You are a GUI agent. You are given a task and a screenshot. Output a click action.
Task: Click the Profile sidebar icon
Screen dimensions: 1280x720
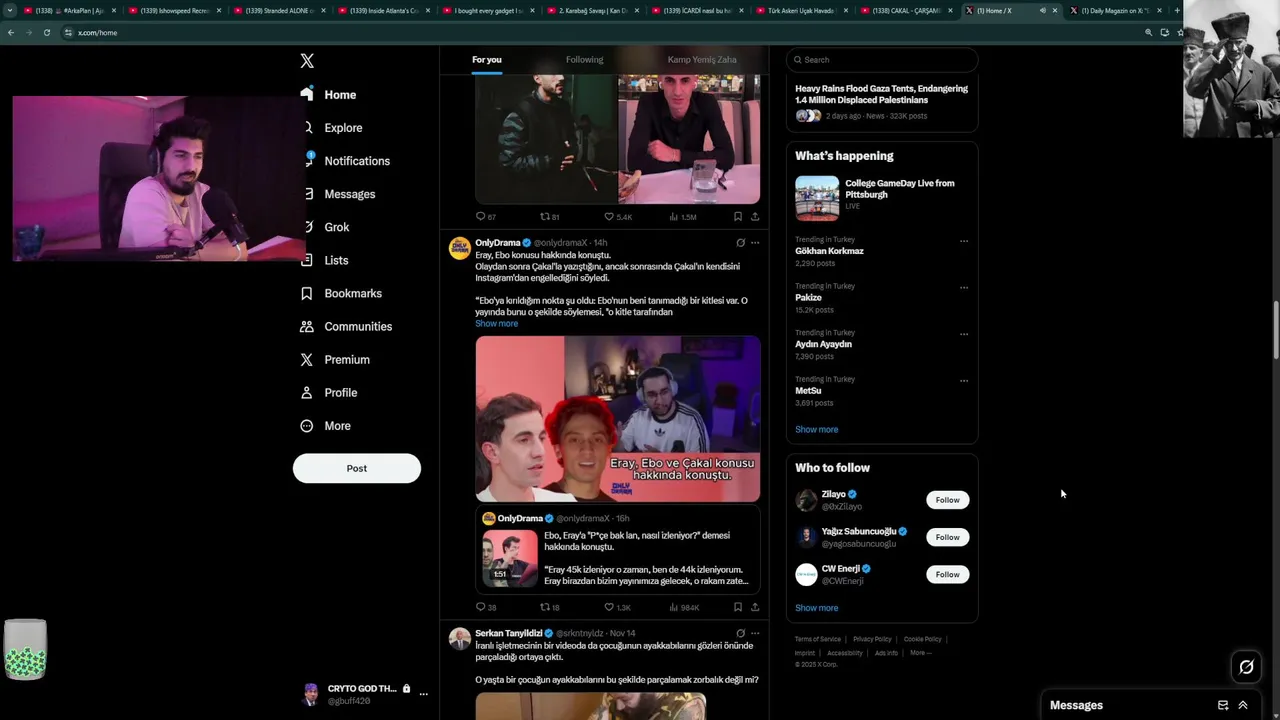[x=306, y=392]
